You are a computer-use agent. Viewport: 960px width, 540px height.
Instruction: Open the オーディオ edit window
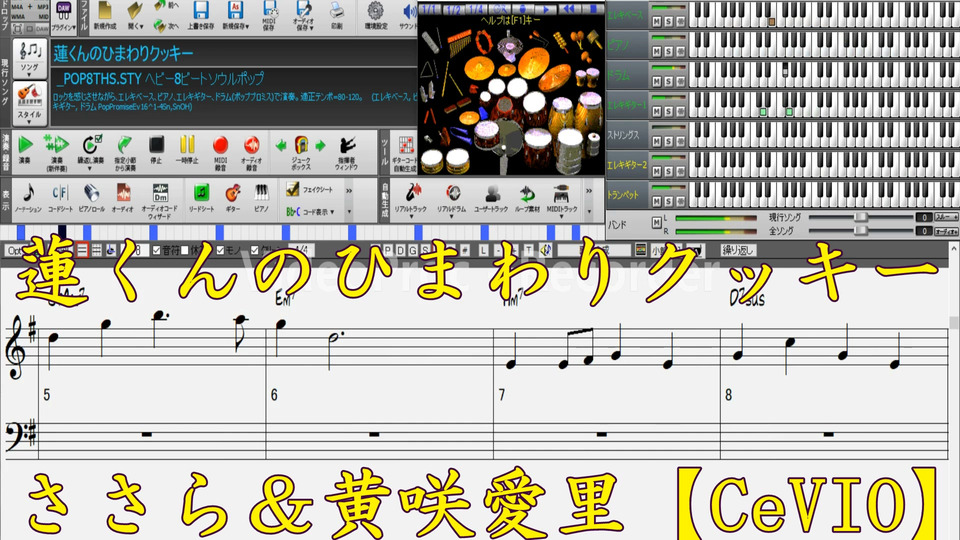click(x=122, y=198)
